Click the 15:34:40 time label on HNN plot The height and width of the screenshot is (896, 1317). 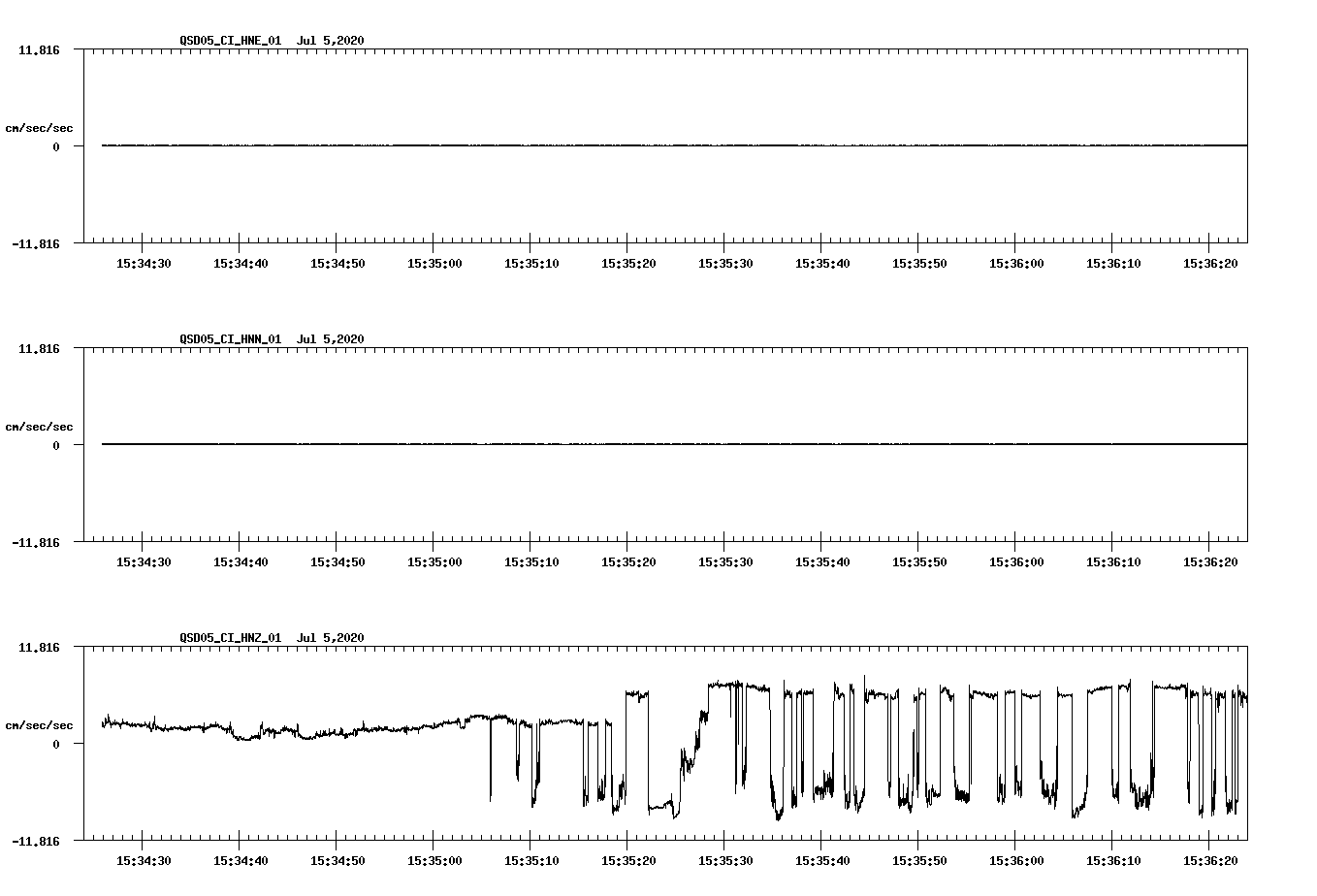241,562
